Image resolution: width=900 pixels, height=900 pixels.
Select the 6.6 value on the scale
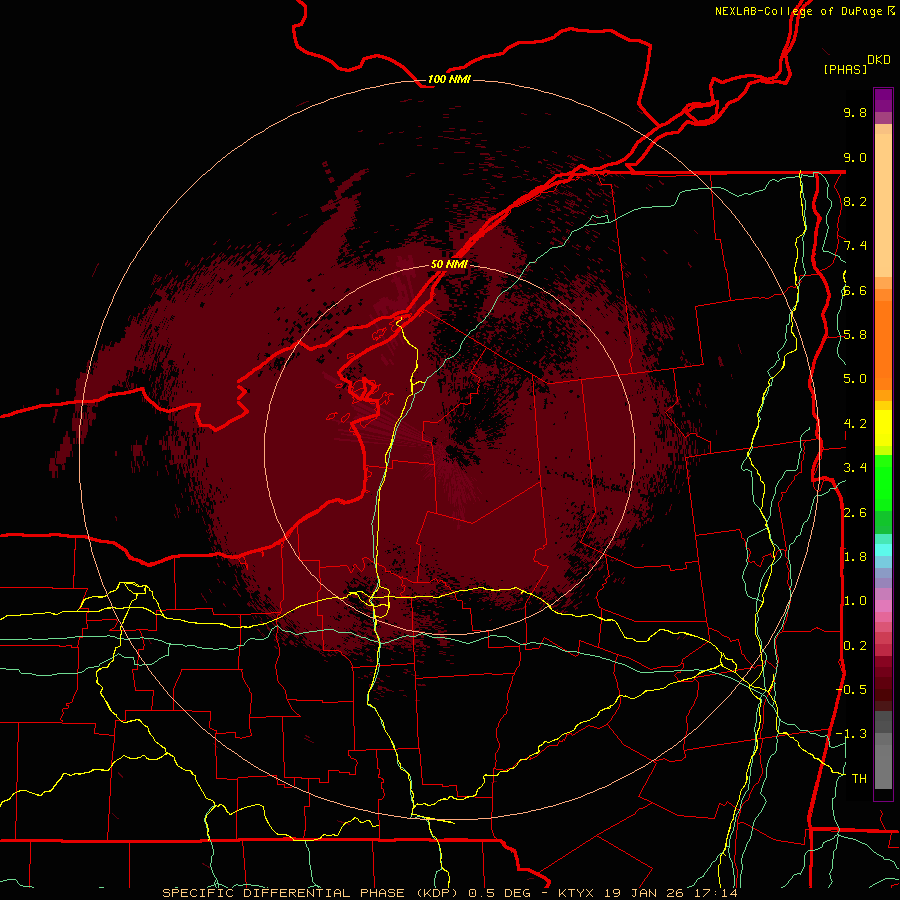click(x=855, y=290)
